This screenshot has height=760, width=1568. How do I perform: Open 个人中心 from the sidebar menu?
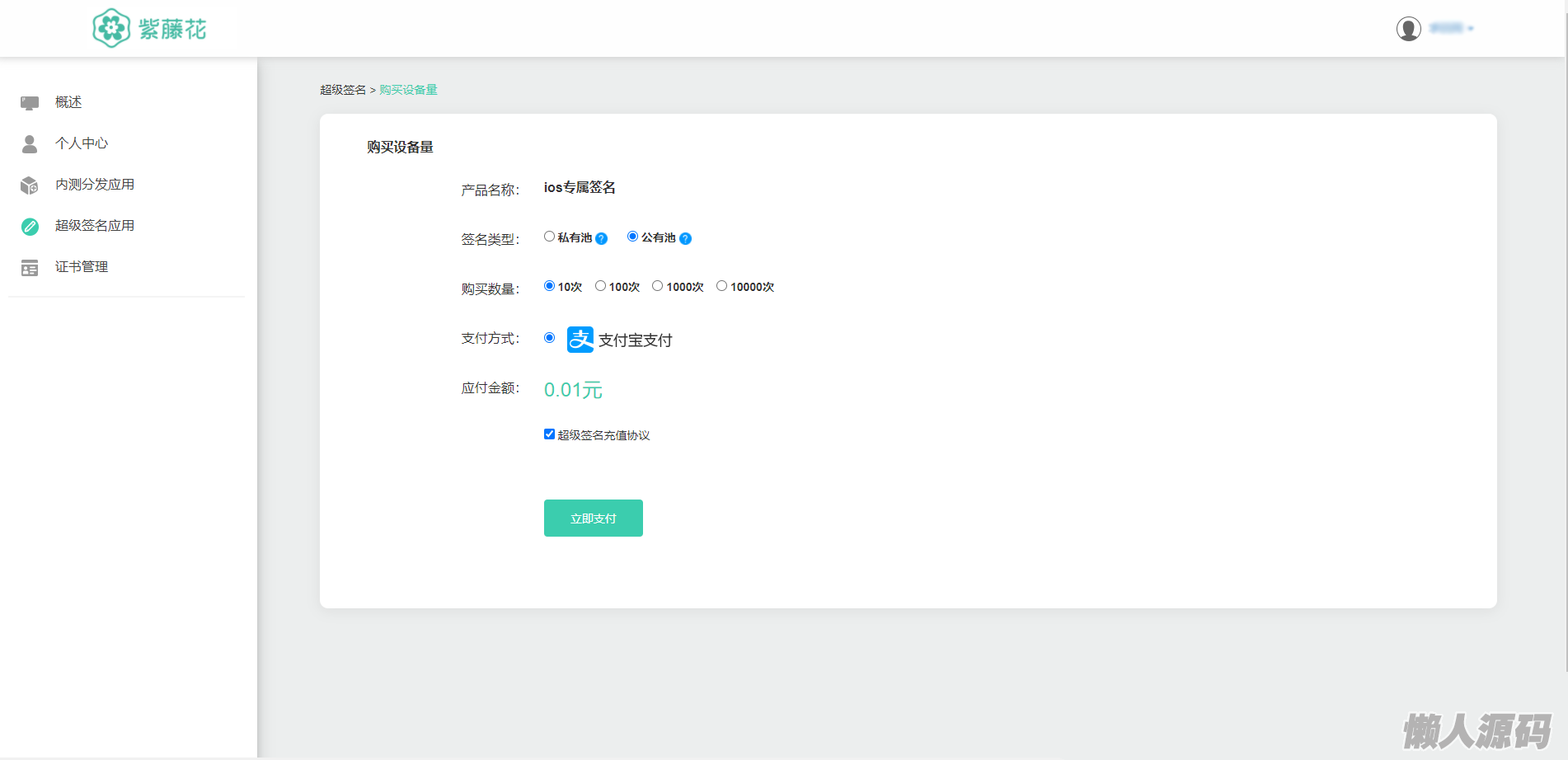click(82, 143)
